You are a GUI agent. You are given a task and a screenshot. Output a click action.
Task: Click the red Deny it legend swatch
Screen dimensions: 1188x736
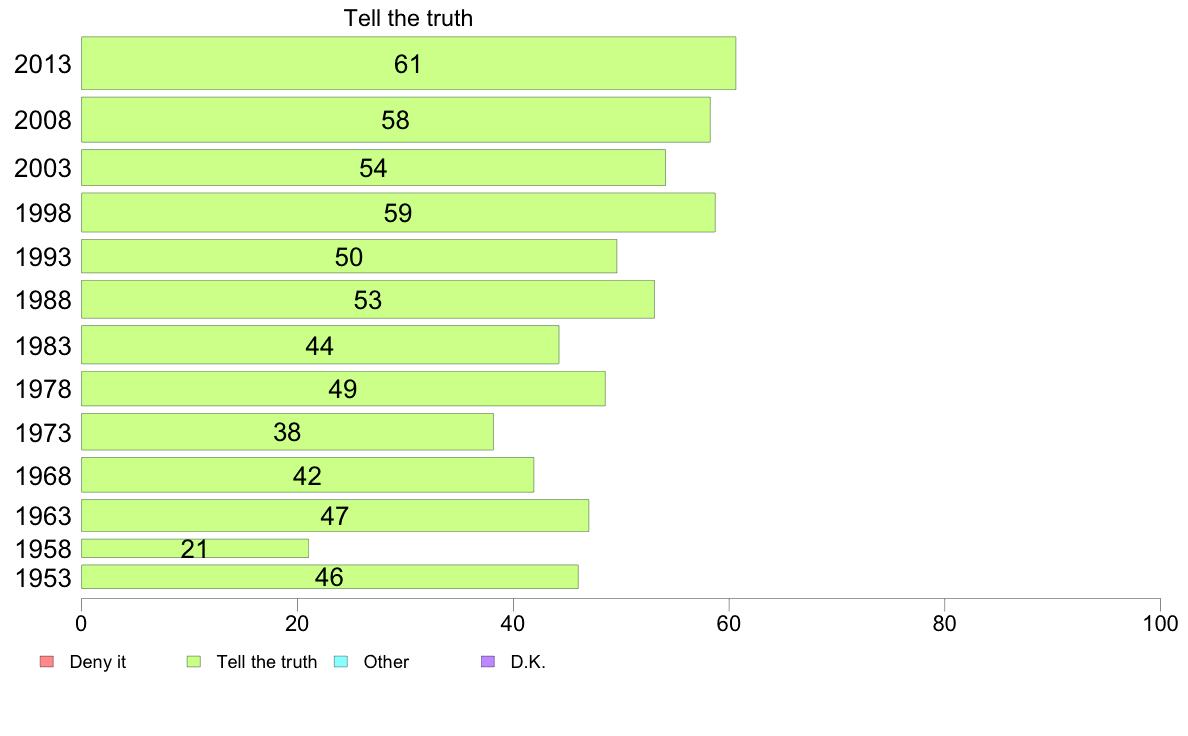(46, 662)
